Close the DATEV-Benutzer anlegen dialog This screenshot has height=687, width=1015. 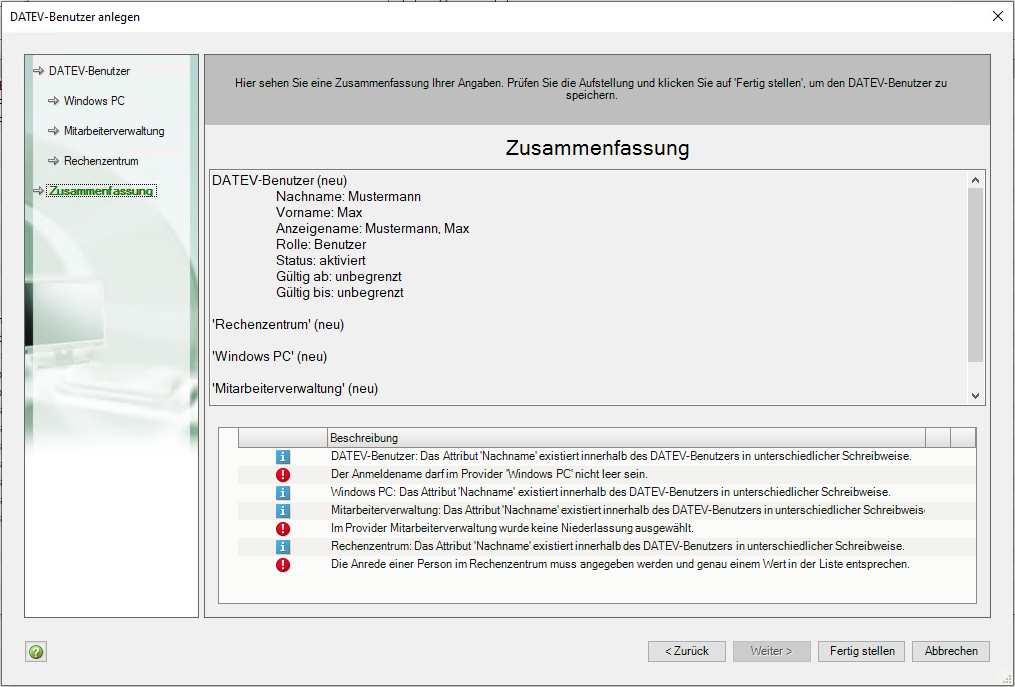(x=998, y=17)
